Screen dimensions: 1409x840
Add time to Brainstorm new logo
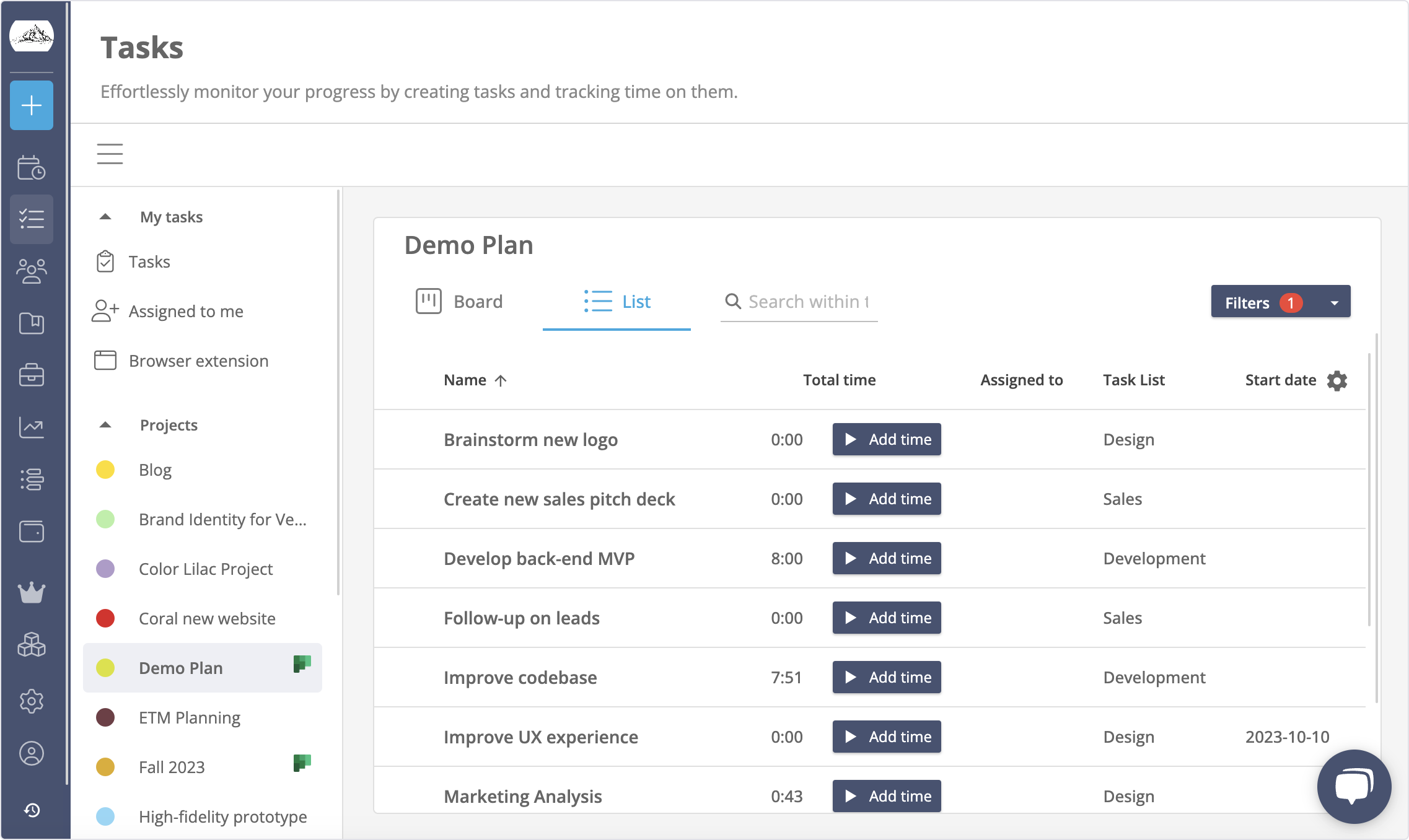[x=886, y=439]
